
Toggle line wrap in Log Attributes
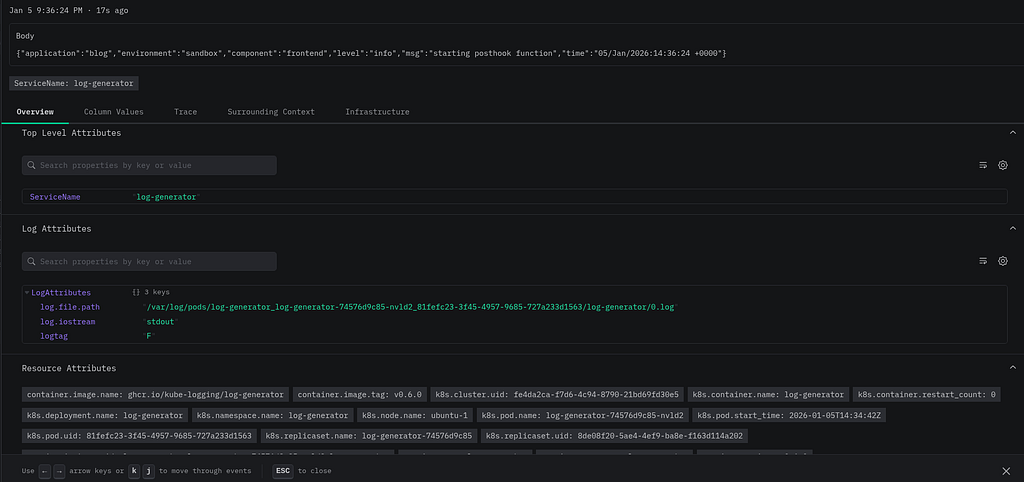point(983,261)
